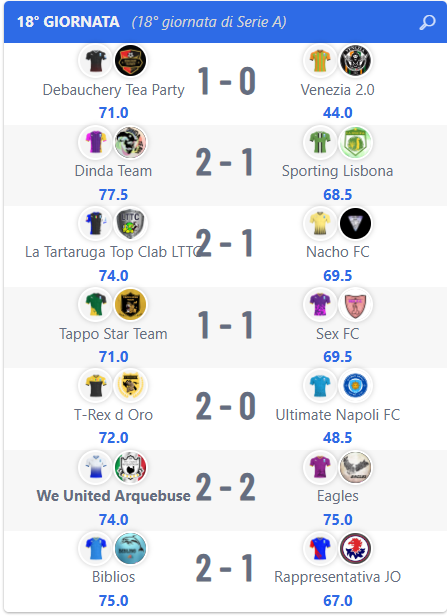Click Nacho FC black triangle logo
Image resolution: width=447 pixels, height=616 pixels.
click(355, 223)
